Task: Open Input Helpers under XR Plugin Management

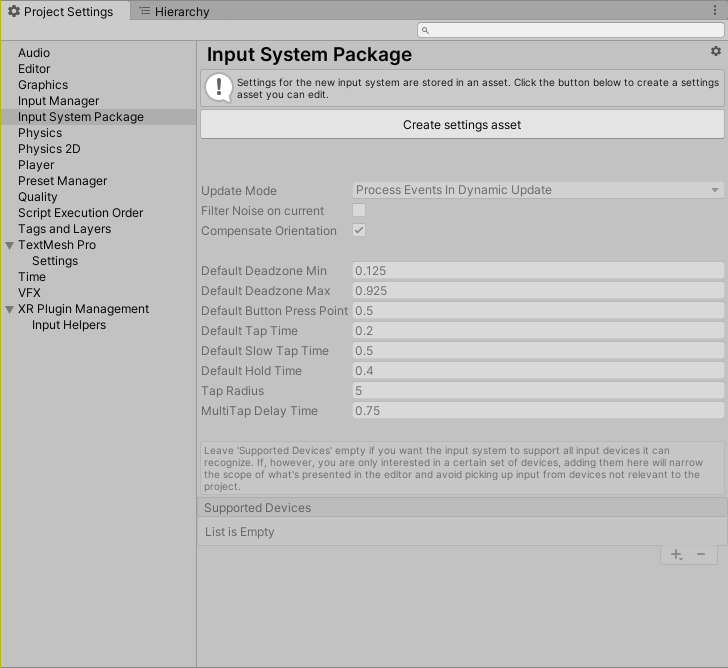Action: [69, 325]
